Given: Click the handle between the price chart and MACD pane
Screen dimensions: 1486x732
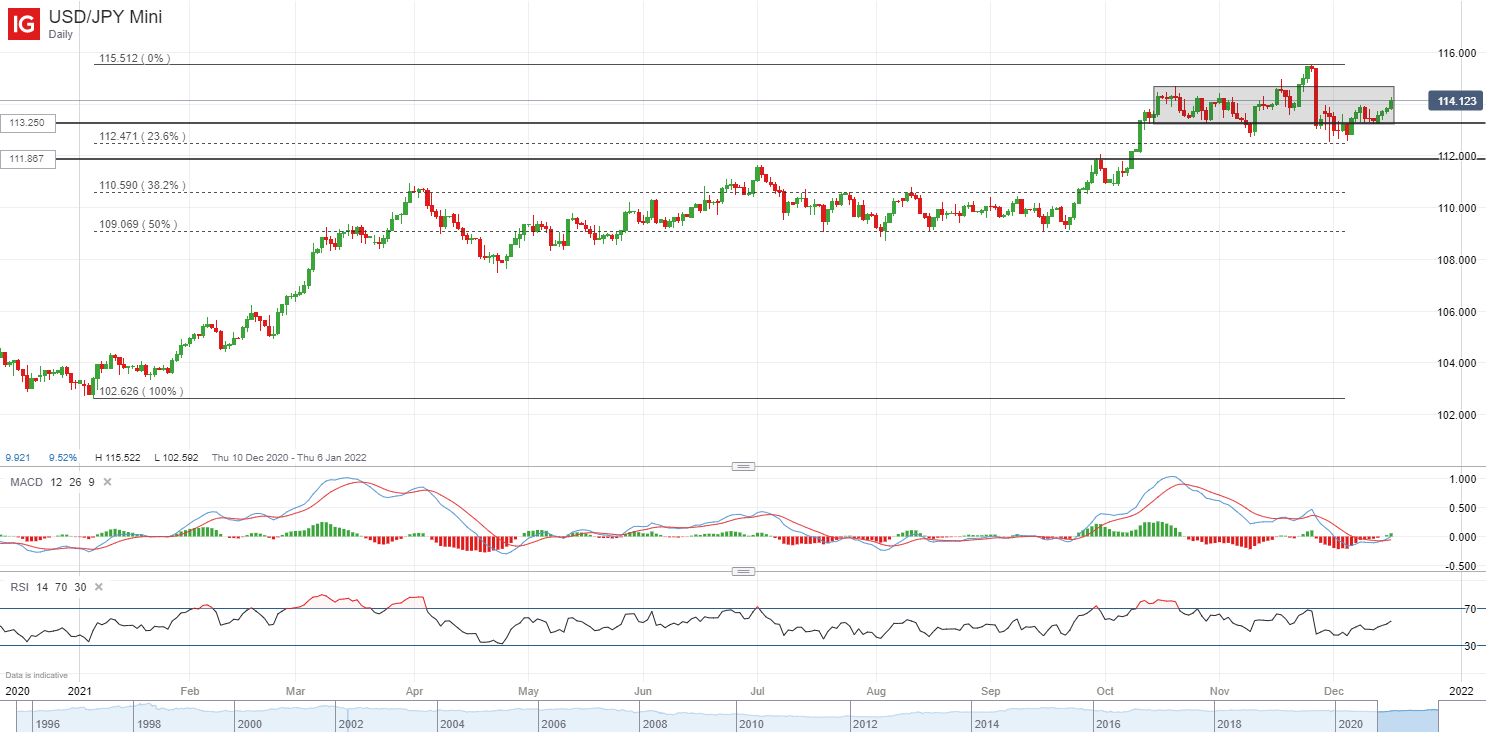Looking at the screenshot, I should 743,466.
